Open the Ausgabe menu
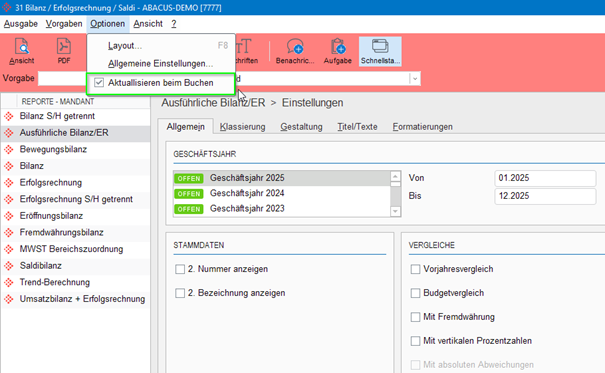The width and height of the screenshot is (605, 373). 21,24
